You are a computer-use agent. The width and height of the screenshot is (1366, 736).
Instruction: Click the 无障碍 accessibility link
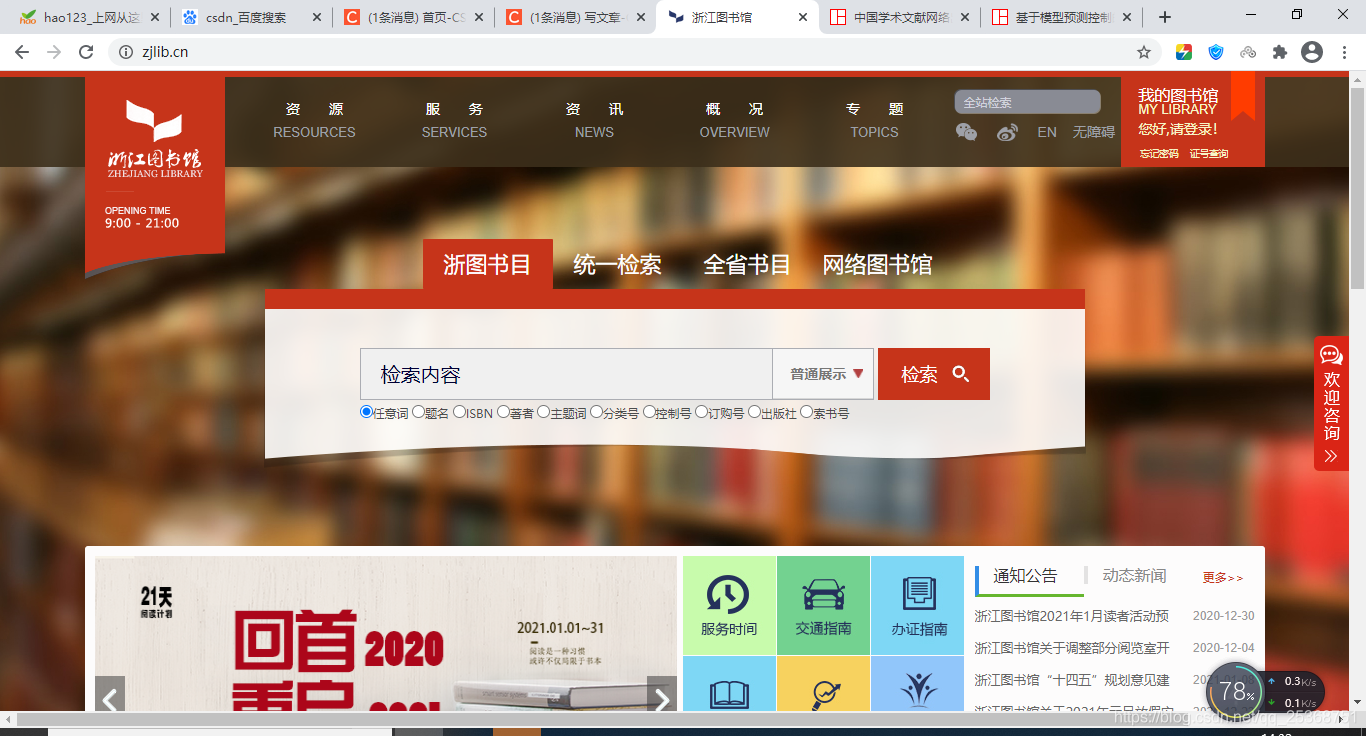coord(1094,132)
